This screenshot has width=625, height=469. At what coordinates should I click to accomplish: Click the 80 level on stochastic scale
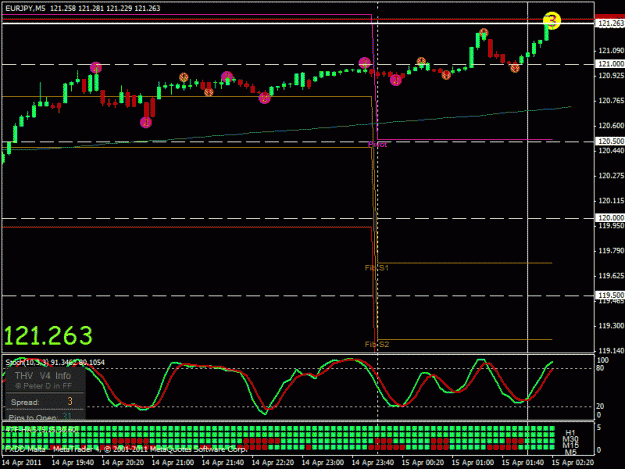pyautogui.click(x=601, y=368)
